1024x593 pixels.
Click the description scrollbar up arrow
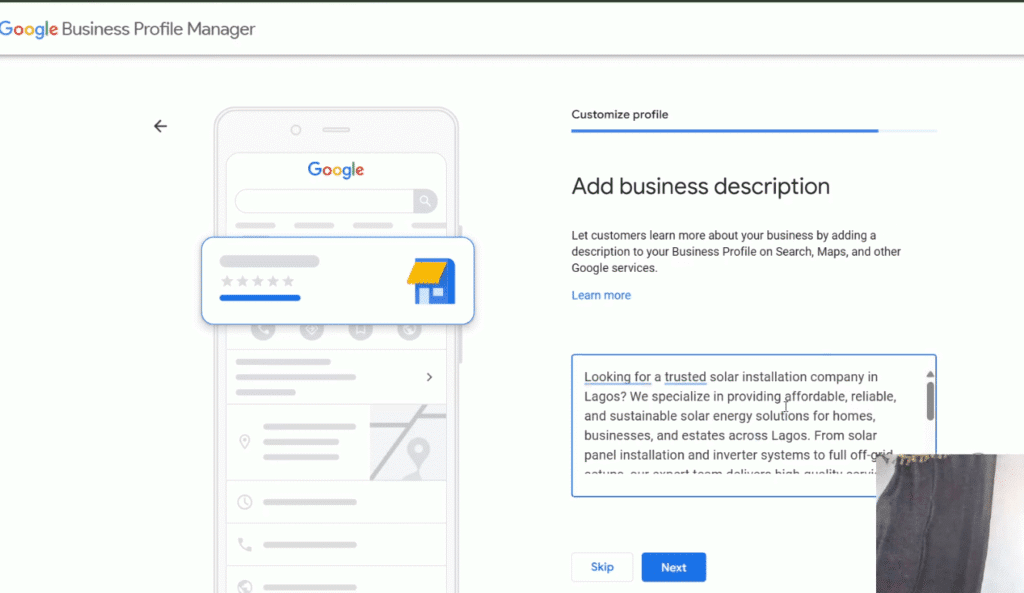(930, 375)
